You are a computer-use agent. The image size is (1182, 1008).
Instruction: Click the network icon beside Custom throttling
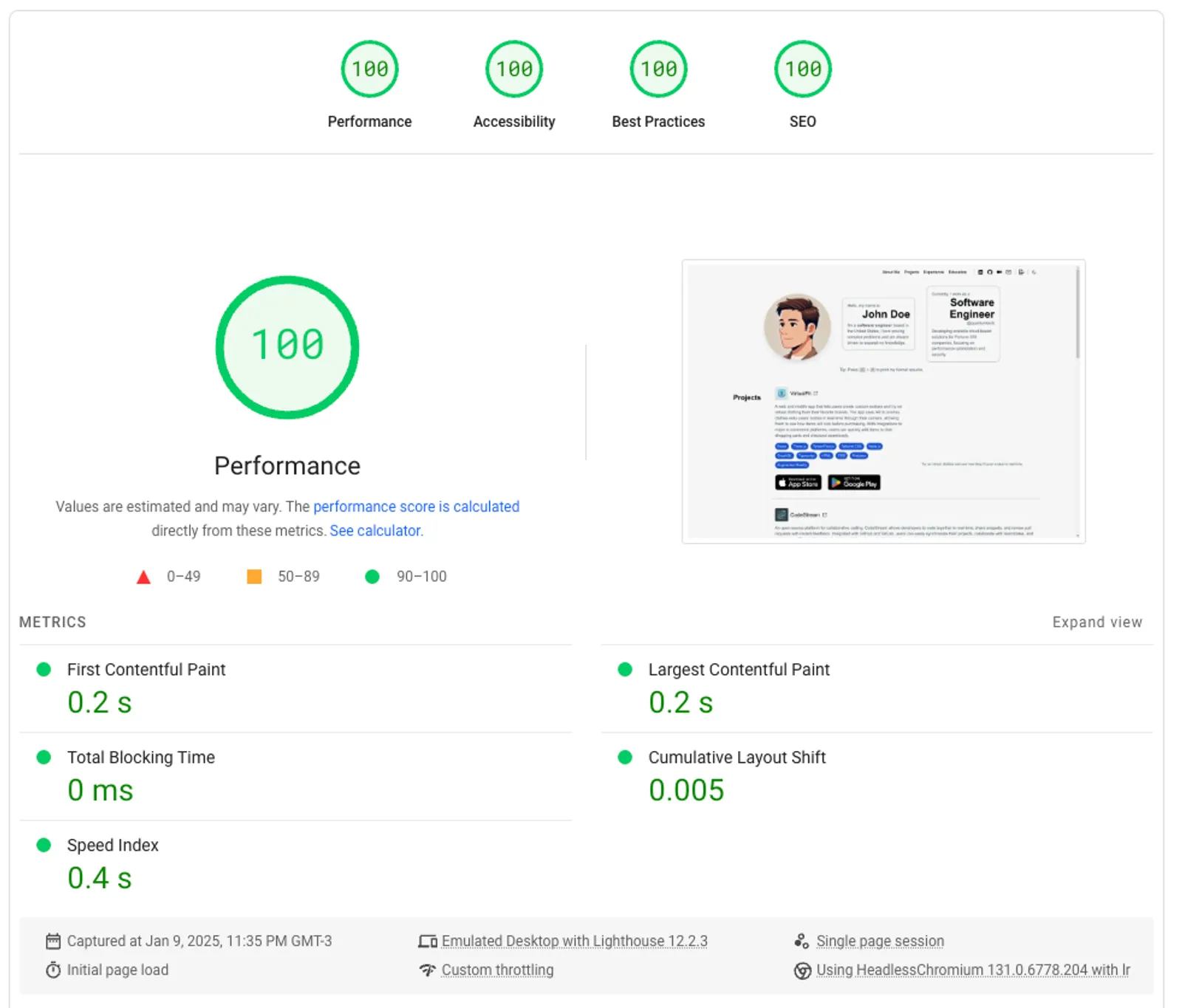coord(428,970)
